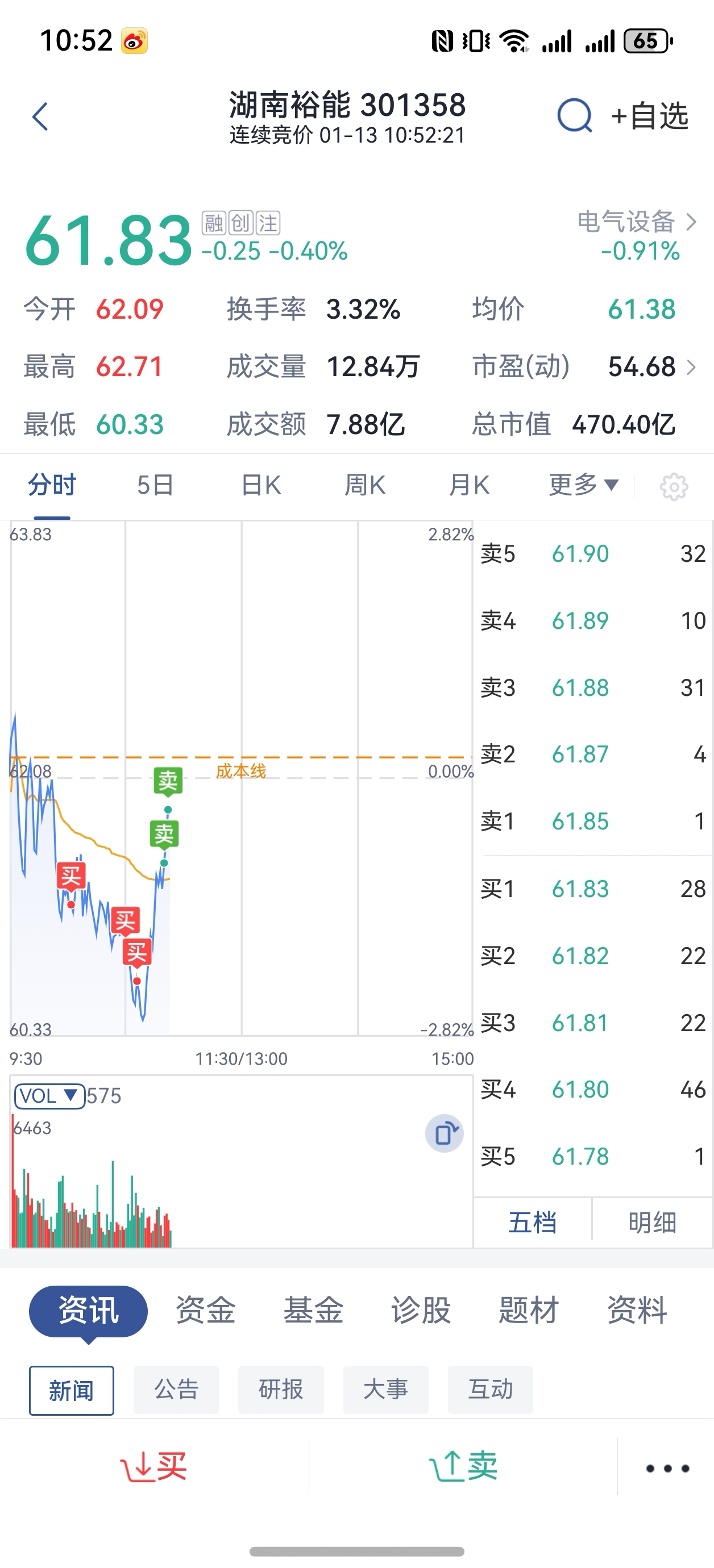
Task: Select 五档 five-level quotes view
Action: tap(533, 1222)
